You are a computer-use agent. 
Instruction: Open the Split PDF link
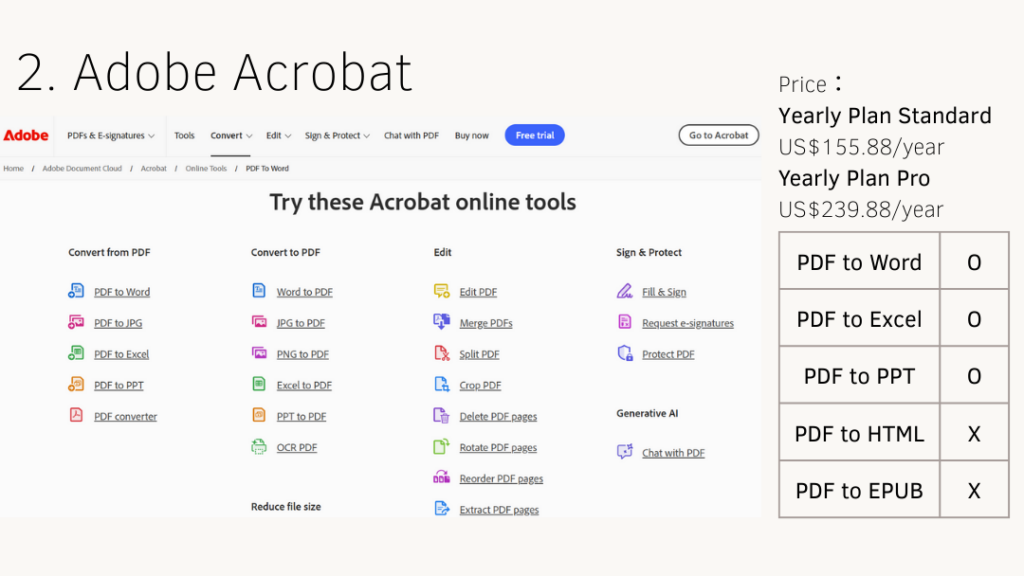pyautogui.click(x=479, y=354)
